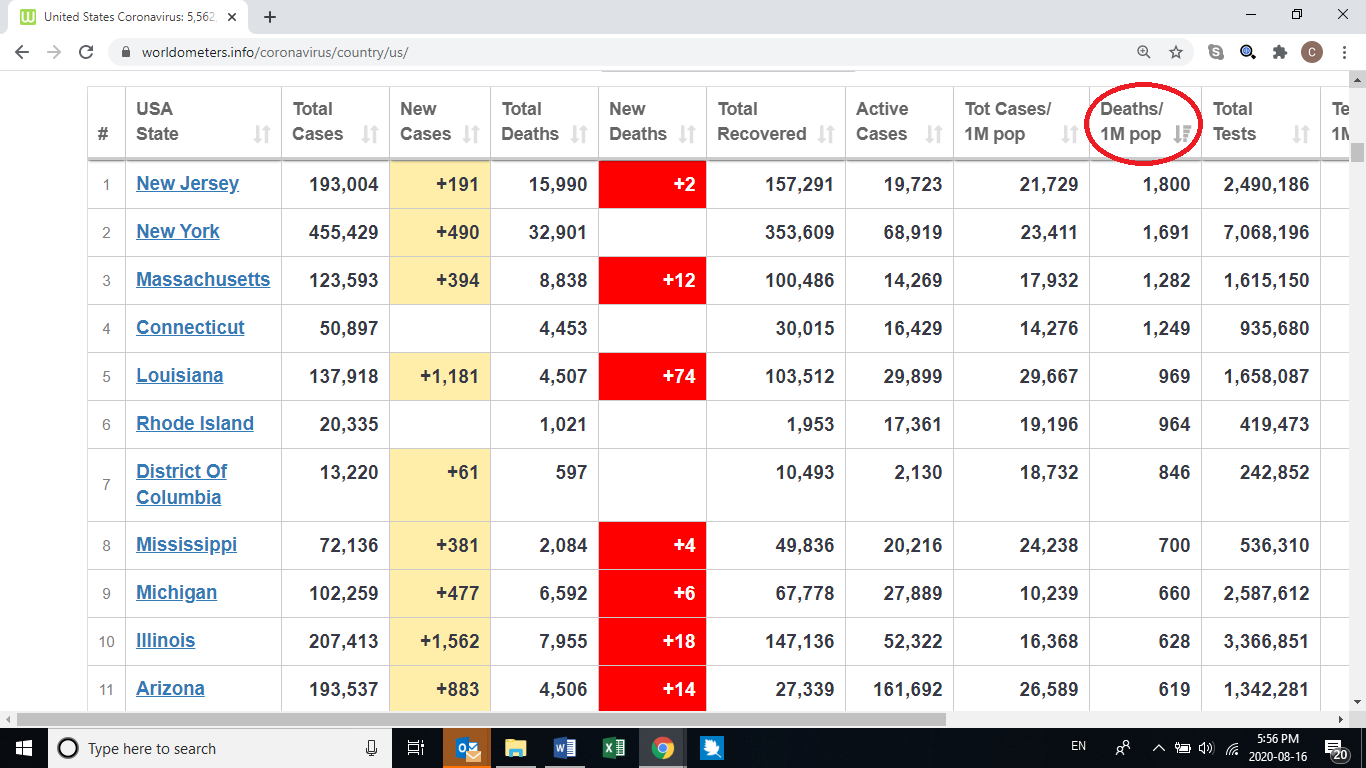
Task: Open the Chrome three-dot menu
Action: click(x=1345, y=52)
